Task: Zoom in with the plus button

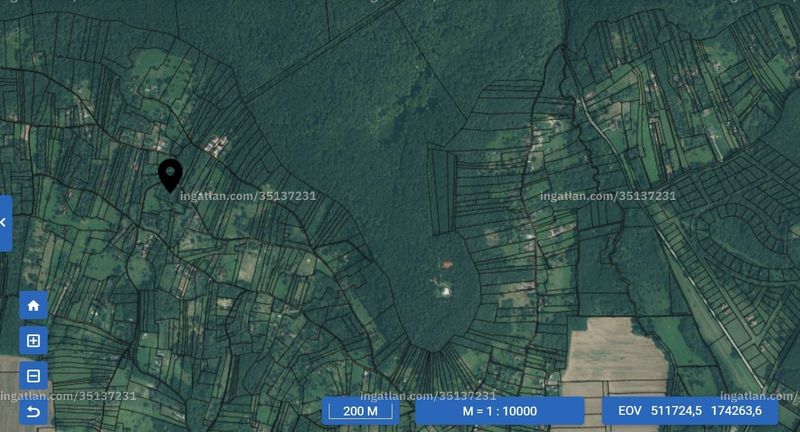Action: 33,341
